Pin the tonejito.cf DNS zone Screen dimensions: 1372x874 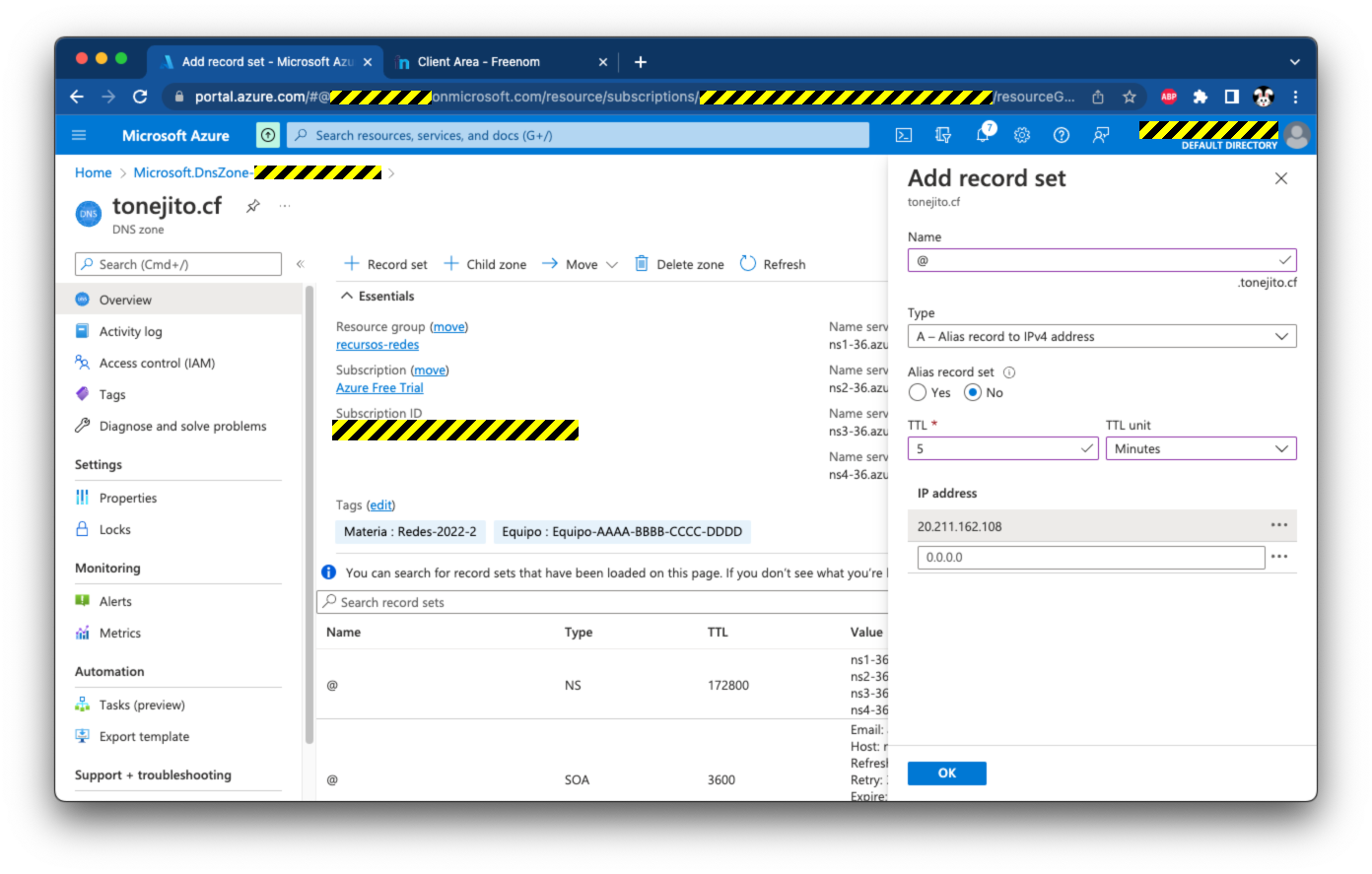[x=253, y=206]
